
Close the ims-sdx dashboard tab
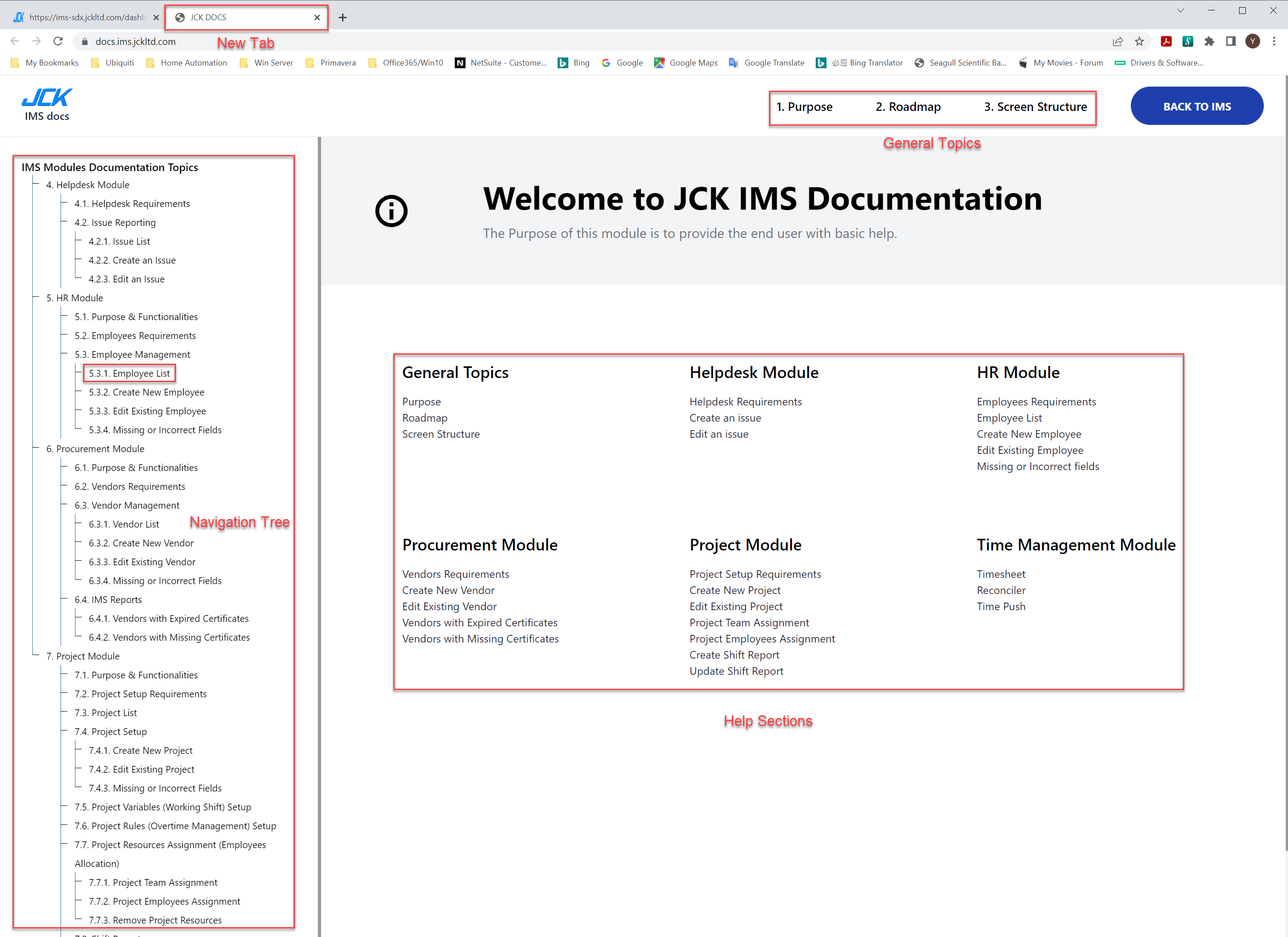tap(156, 18)
